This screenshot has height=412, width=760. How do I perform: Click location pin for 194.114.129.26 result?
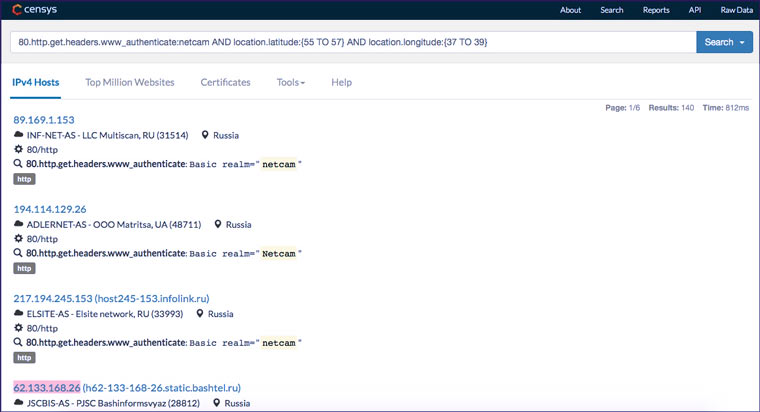(218, 224)
